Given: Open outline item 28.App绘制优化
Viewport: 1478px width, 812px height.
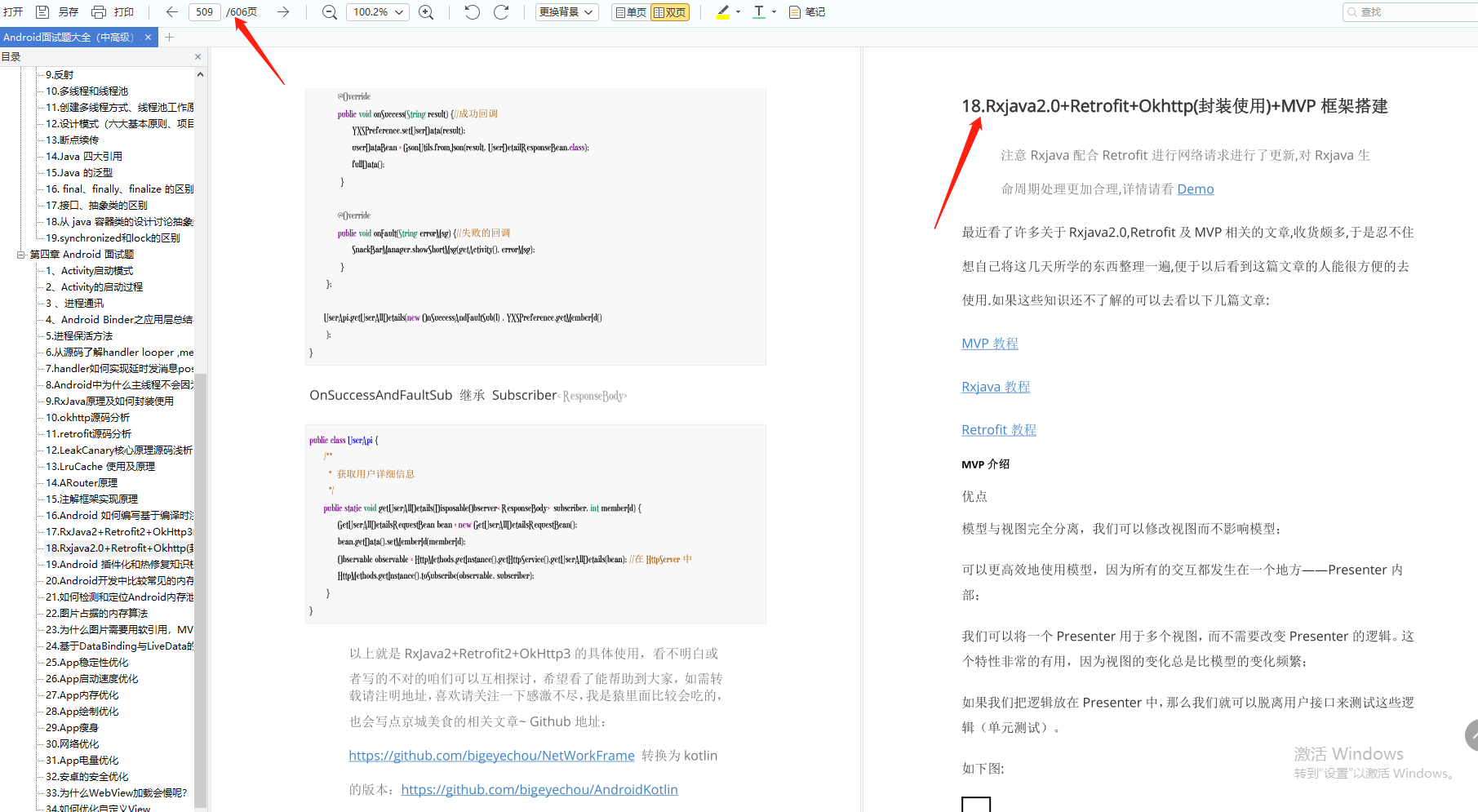Looking at the screenshot, I should [x=82, y=712].
